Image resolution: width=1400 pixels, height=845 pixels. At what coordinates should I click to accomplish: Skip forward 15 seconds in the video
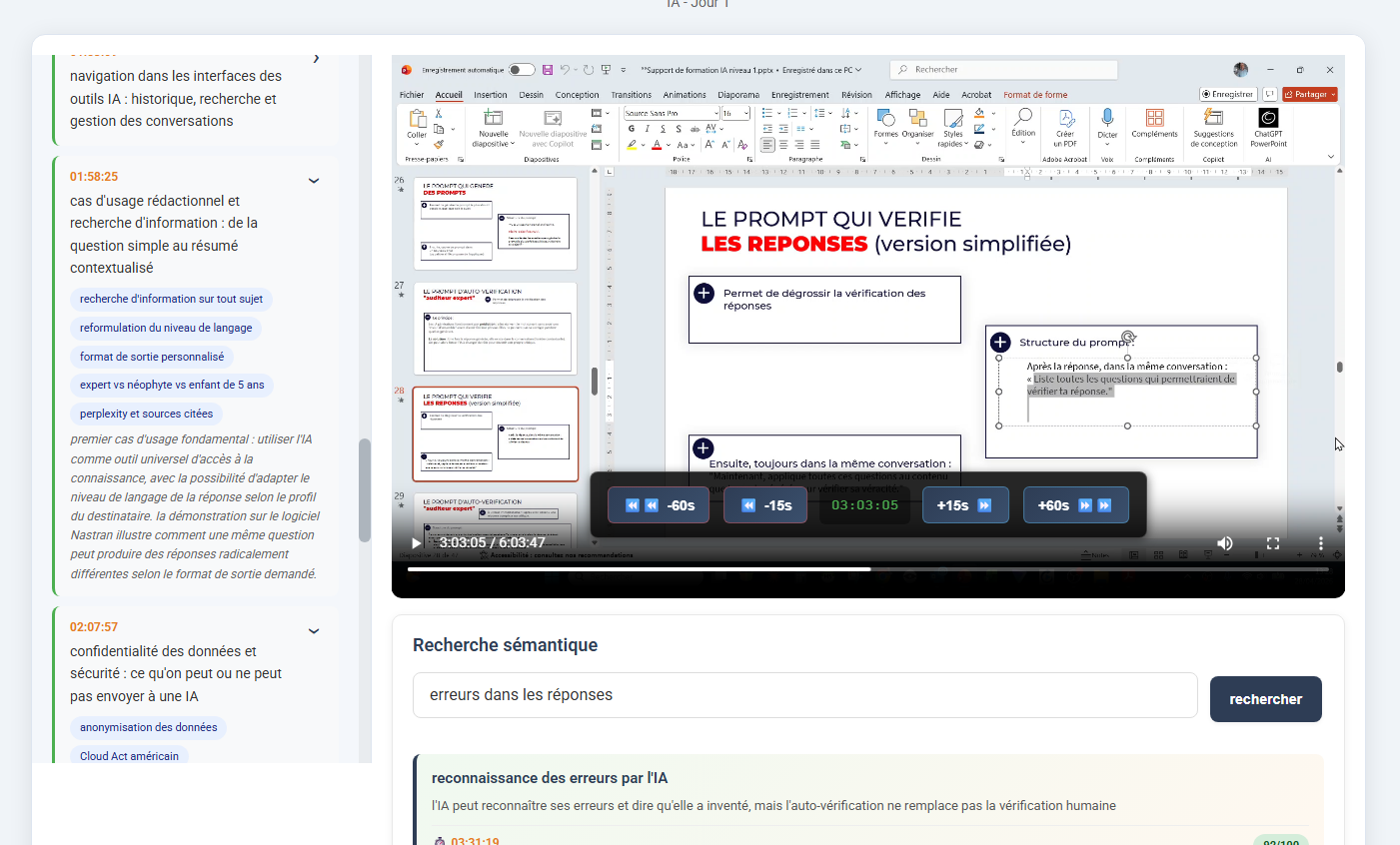click(964, 505)
